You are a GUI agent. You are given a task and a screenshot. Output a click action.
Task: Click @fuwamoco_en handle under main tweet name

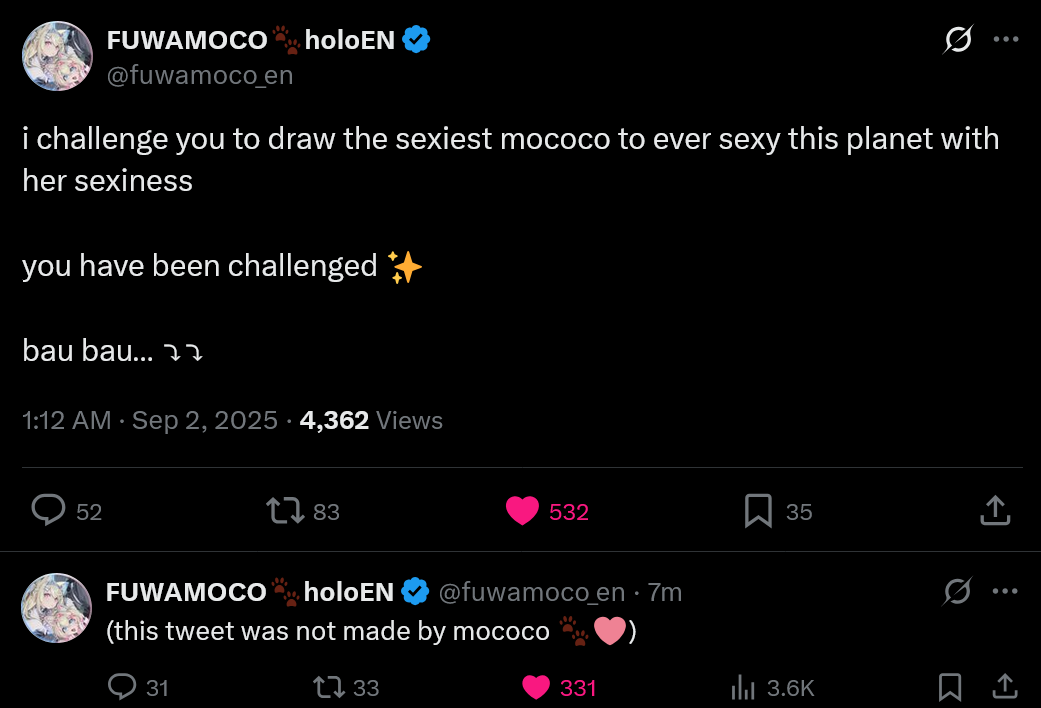(x=199, y=75)
